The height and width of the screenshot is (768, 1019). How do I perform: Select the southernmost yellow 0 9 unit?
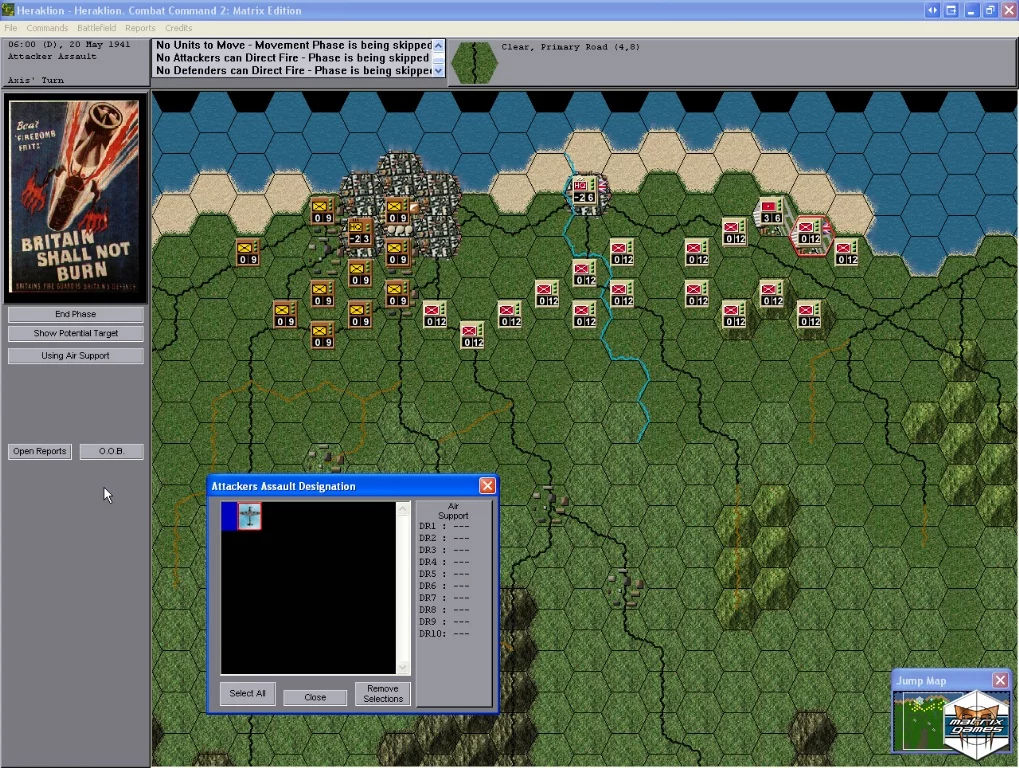tap(322, 336)
